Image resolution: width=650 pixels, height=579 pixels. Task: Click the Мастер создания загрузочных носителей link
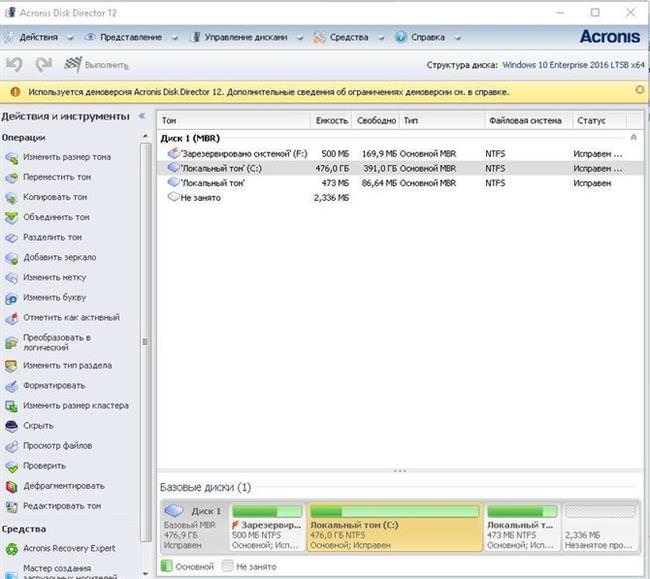click(70, 572)
